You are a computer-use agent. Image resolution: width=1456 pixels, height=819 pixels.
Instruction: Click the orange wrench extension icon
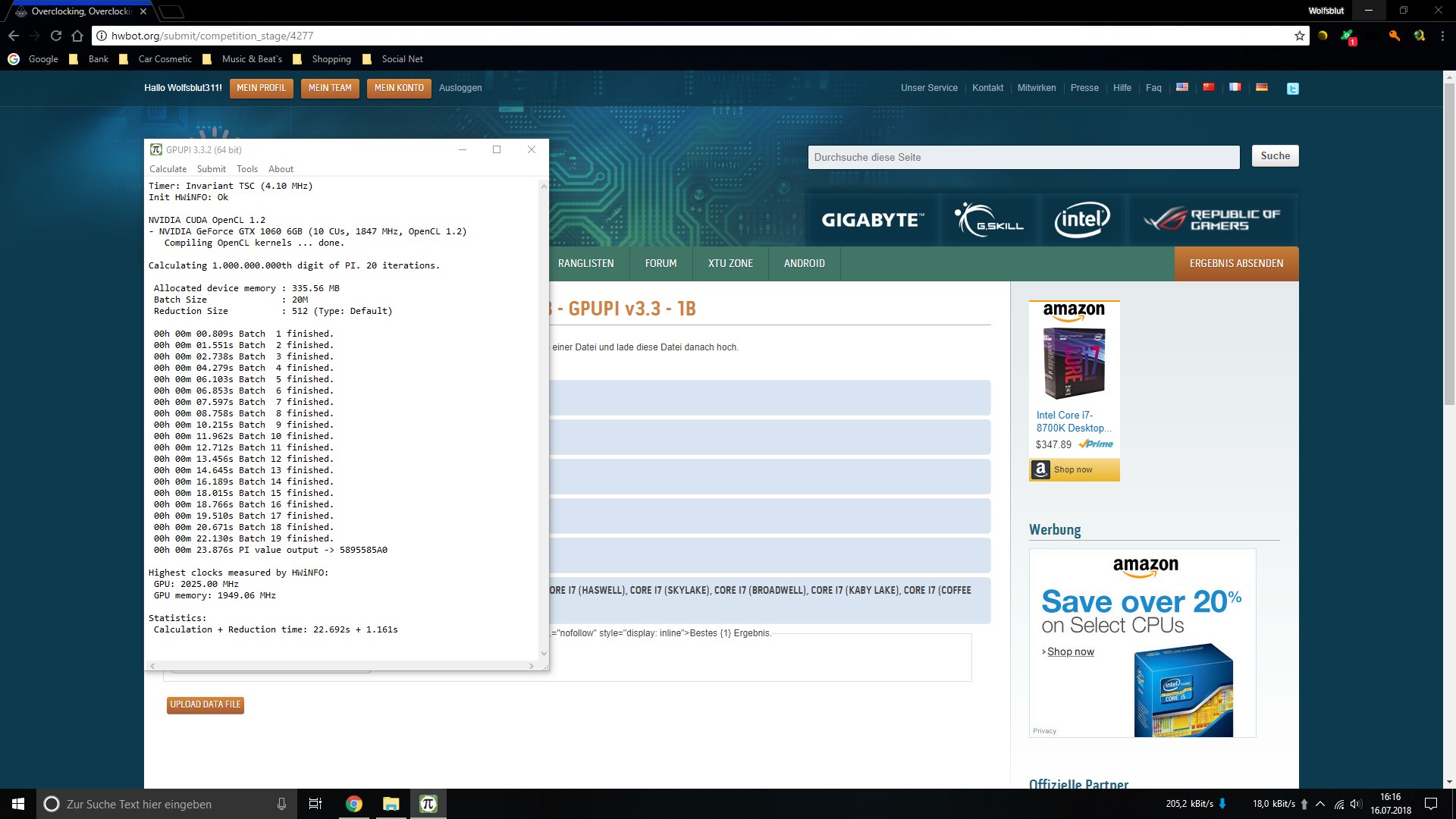click(x=1394, y=36)
